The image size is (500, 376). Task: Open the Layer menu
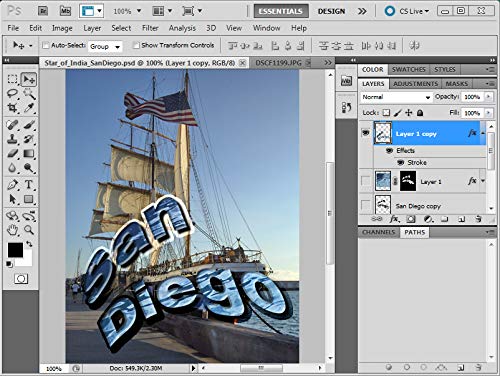(x=92, y=28)
